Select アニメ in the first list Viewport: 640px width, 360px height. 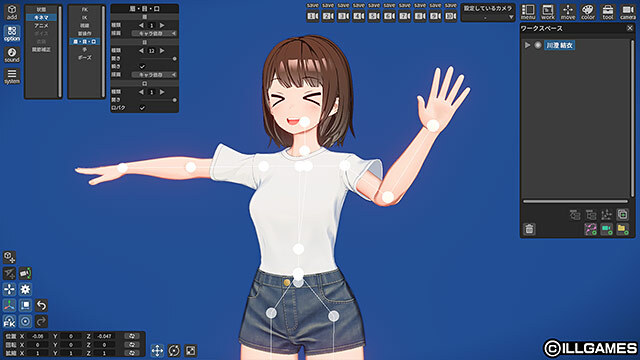pyautogui.click(x=41, y=25)
